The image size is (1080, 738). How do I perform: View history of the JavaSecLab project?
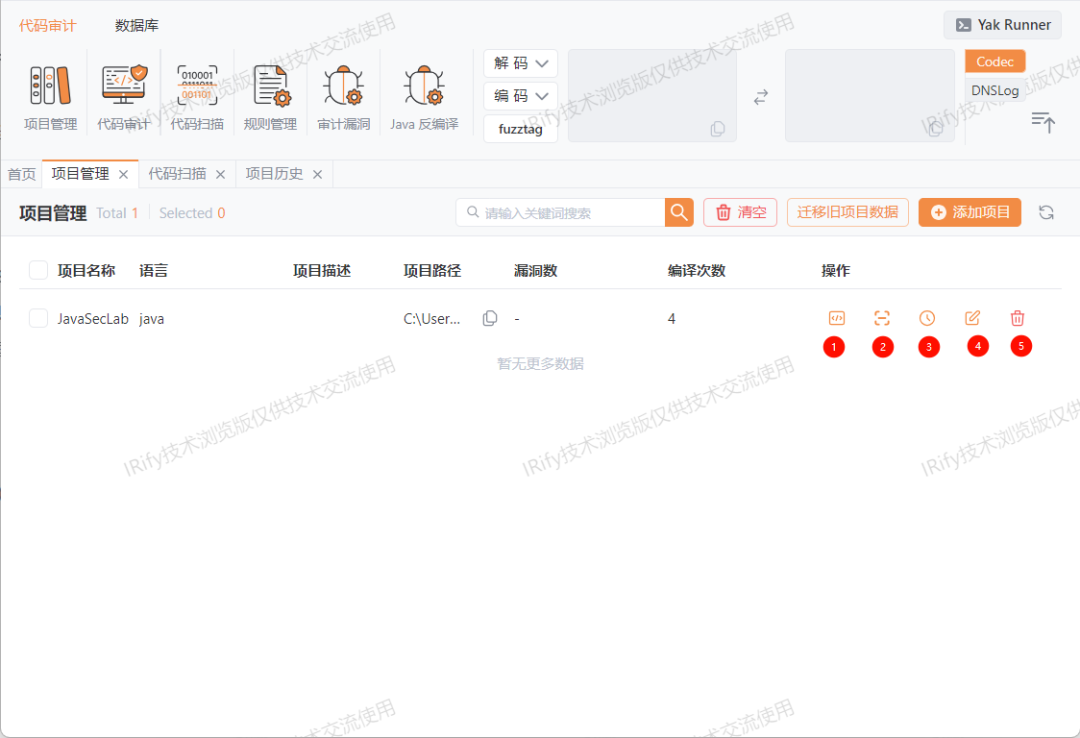click(x=927, y=318)
